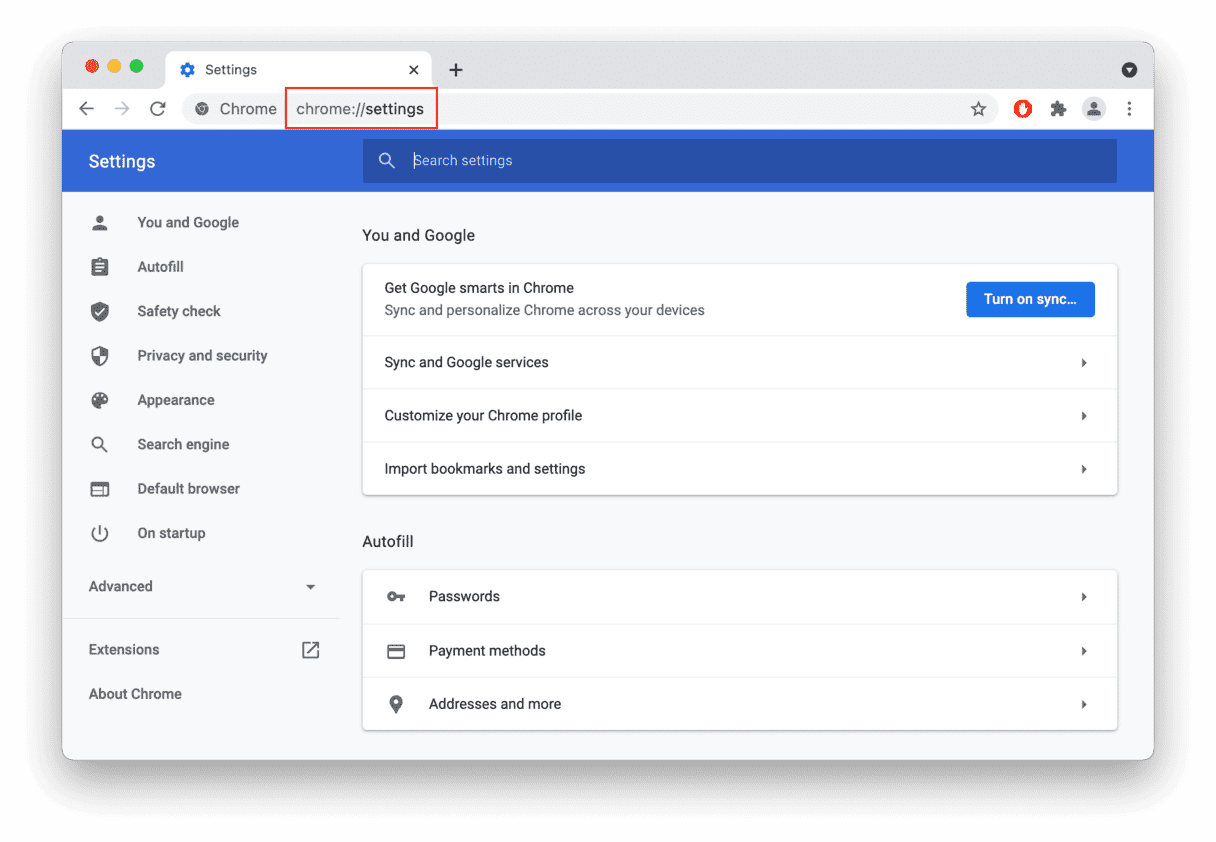Open the red ad blocker extension icon
1216x842 pixels.
click(x=1022, y=109)
